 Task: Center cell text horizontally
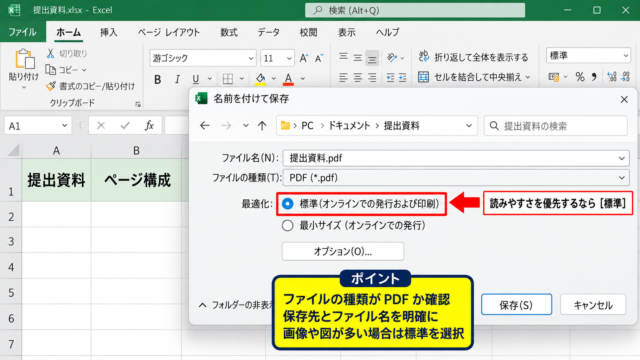click(358, 77)
